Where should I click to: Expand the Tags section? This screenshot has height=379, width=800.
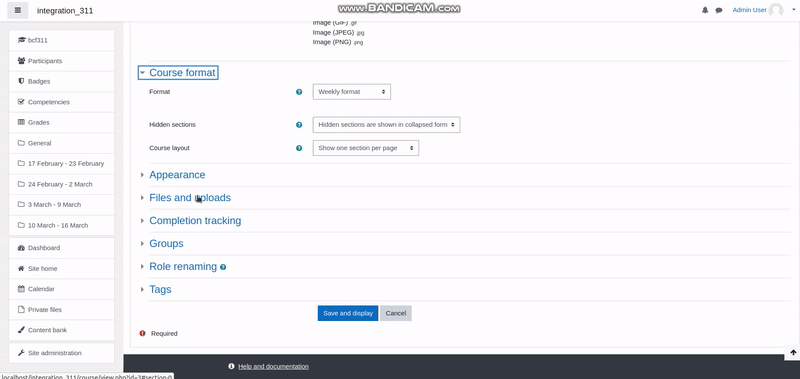160,289
